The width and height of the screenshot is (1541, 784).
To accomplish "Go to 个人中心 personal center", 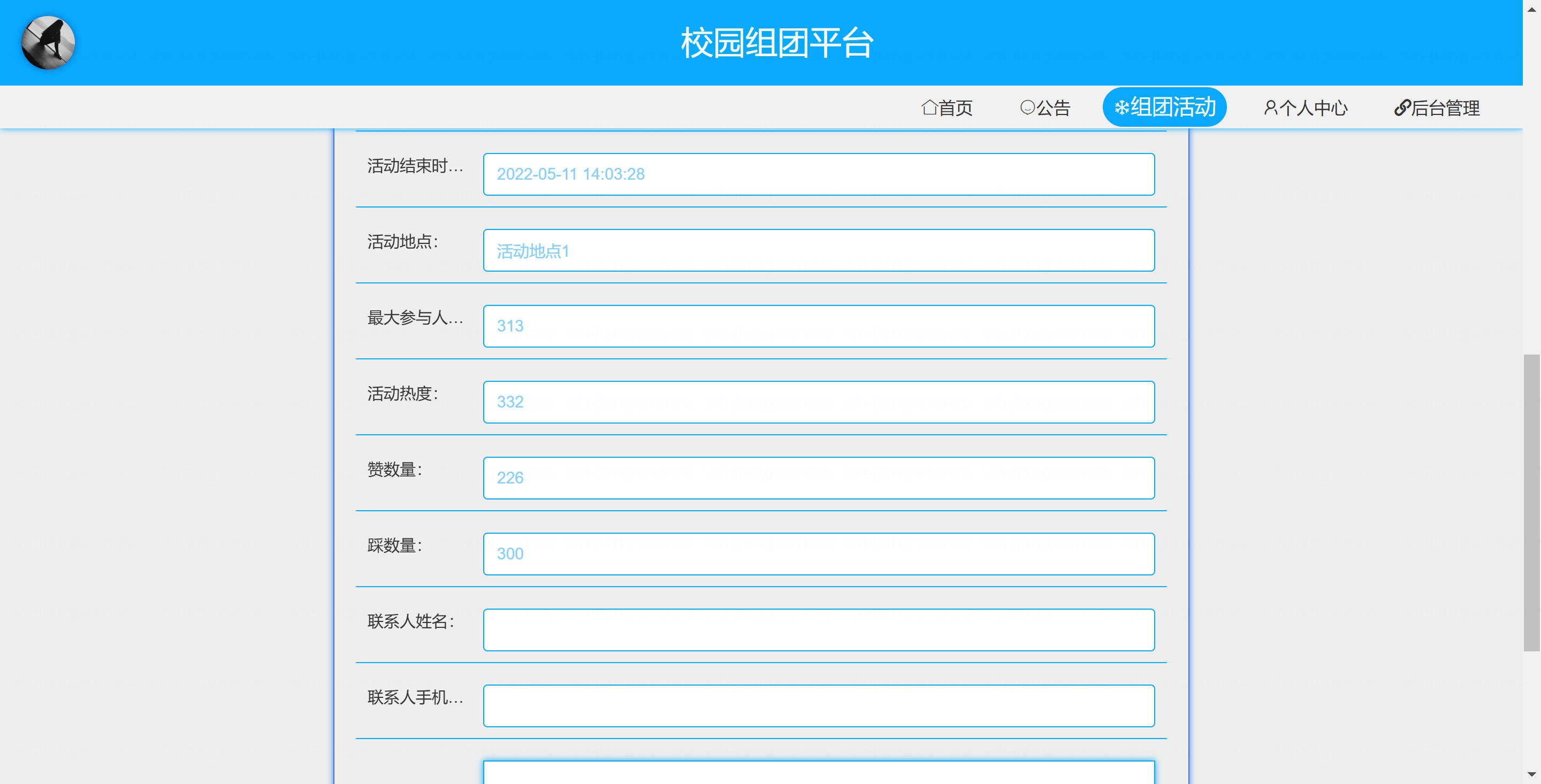I will point(1306,107).
